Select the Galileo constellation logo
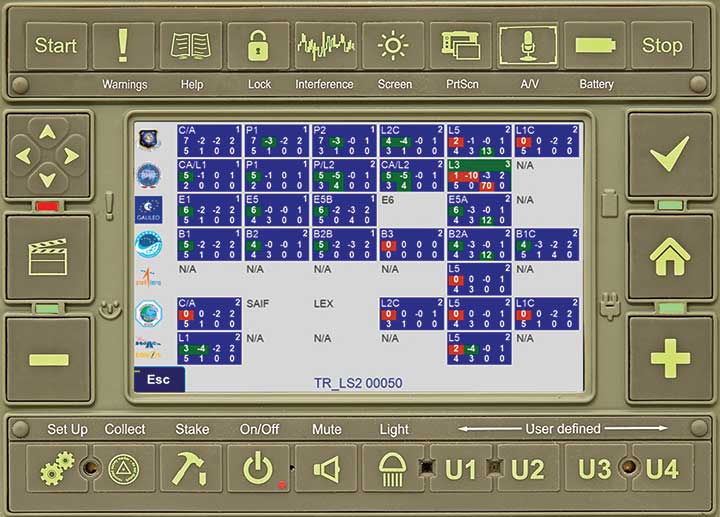Image resolution: width=720 pixels, height=517 pixels. coord(150,210)
